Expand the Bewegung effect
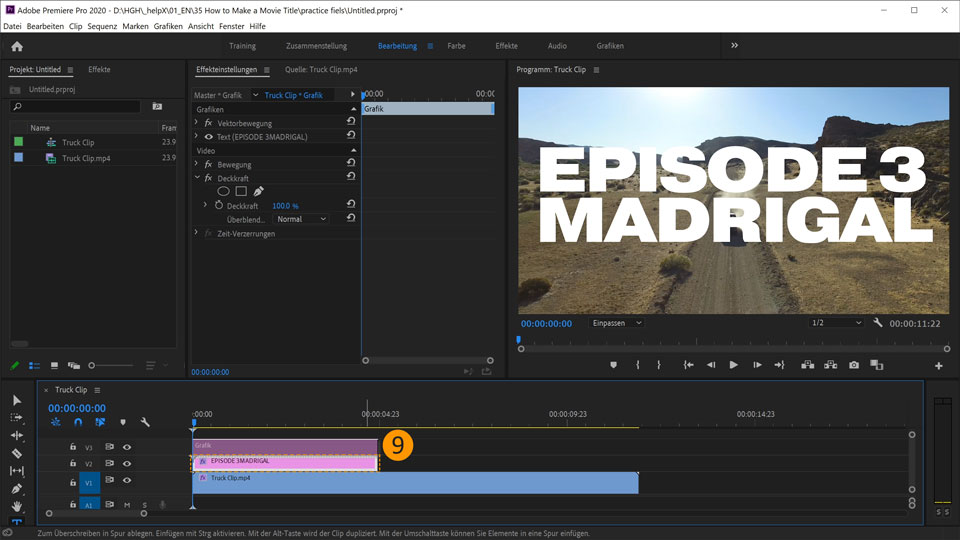The height and width of the screenshot is (540, 960). 197,163
